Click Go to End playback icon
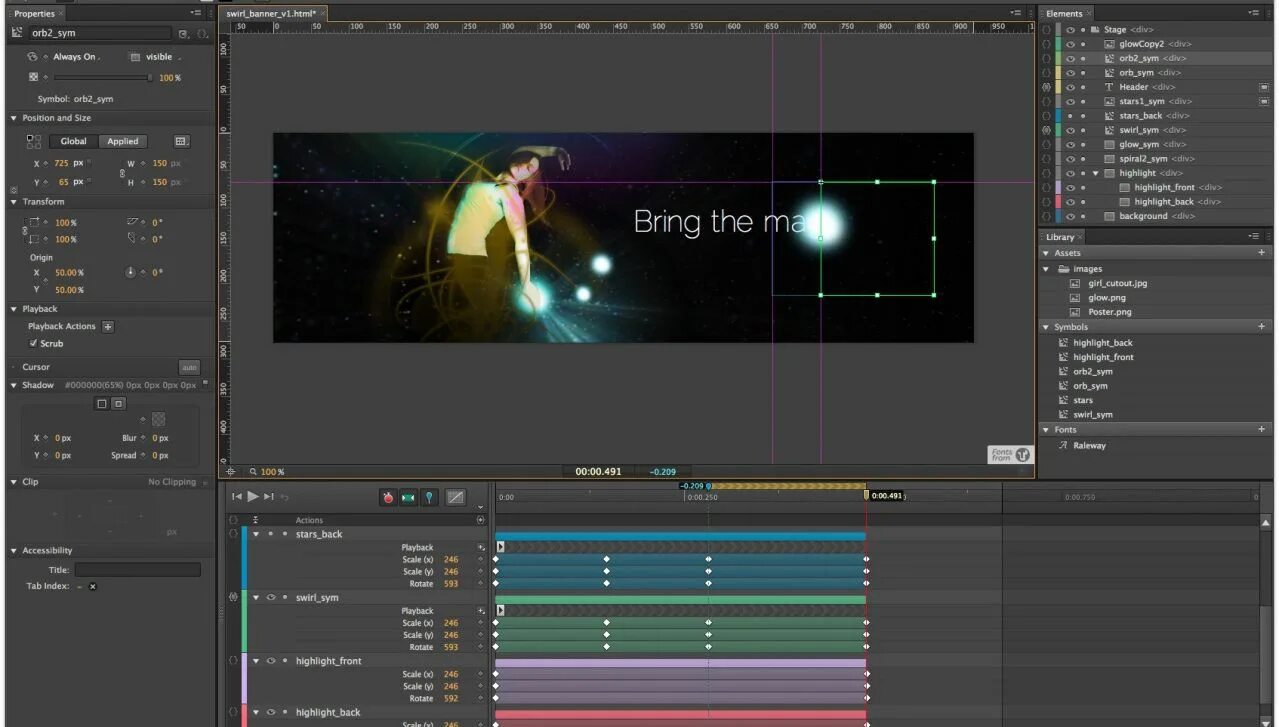The width and height of the screenshot is (1279, 727). [269, 496]
